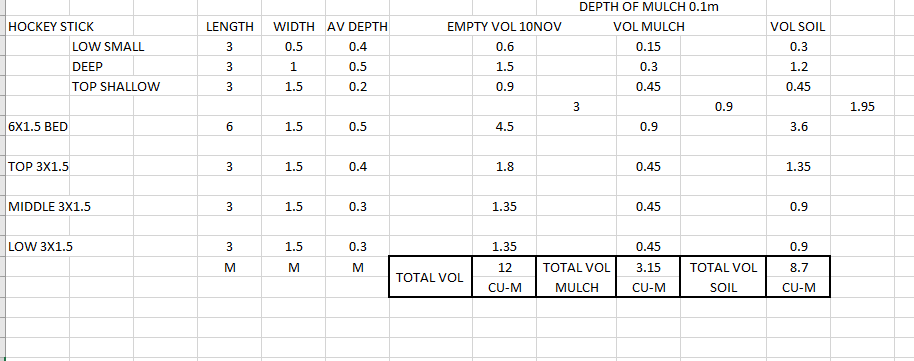Select DEEP row mulch volume 0.3

(648, 67)
